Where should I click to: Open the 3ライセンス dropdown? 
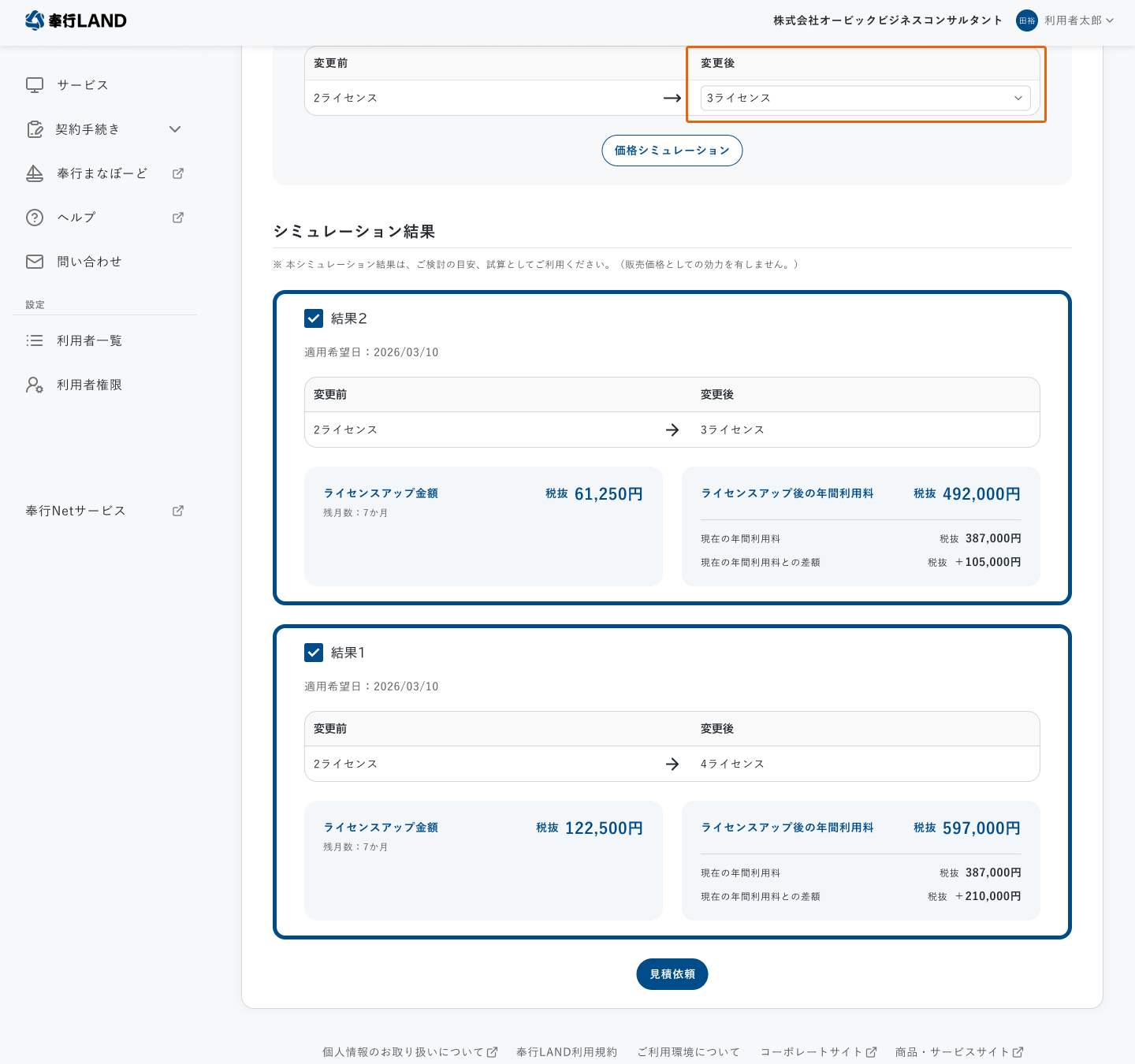pyautogui.click(x=865, y=98)
